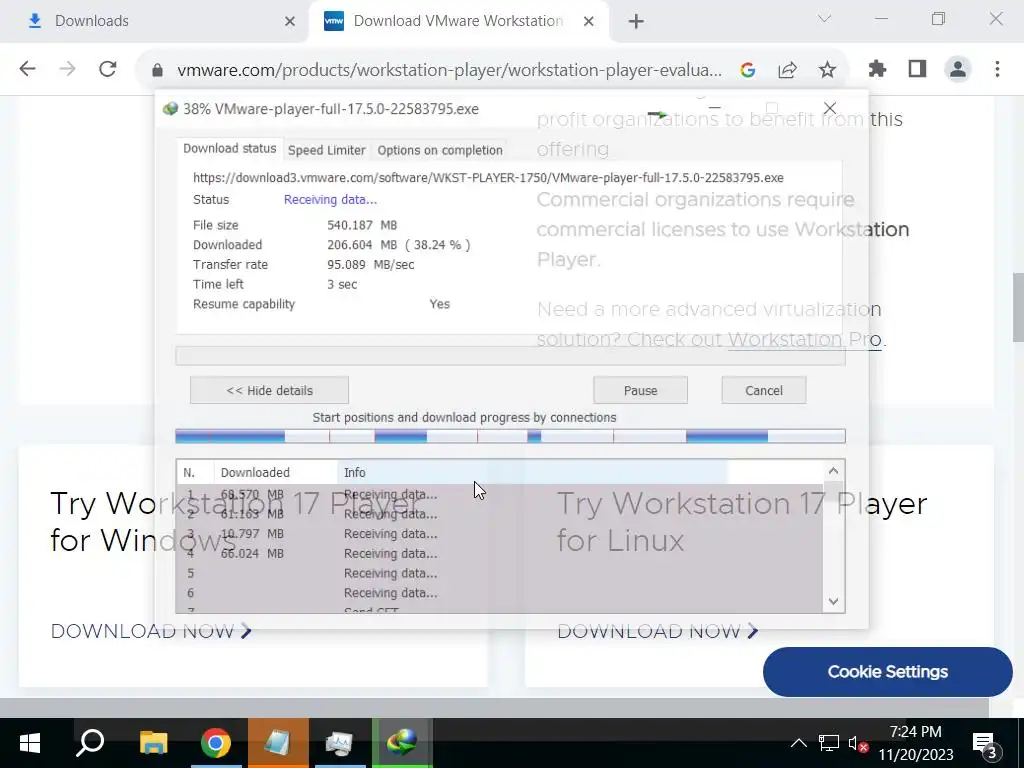Close the Downloads browser tab
The height and width of the screenshot is (768, 1024).
[x=290, y=22]
